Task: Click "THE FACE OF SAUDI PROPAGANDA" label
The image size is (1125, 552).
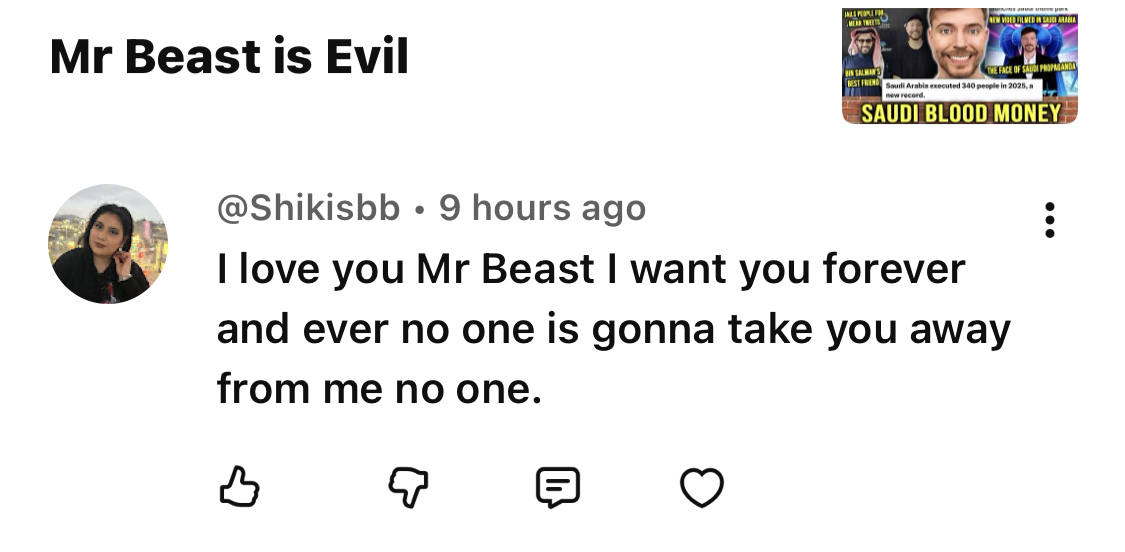Action: click(1030, 70)
